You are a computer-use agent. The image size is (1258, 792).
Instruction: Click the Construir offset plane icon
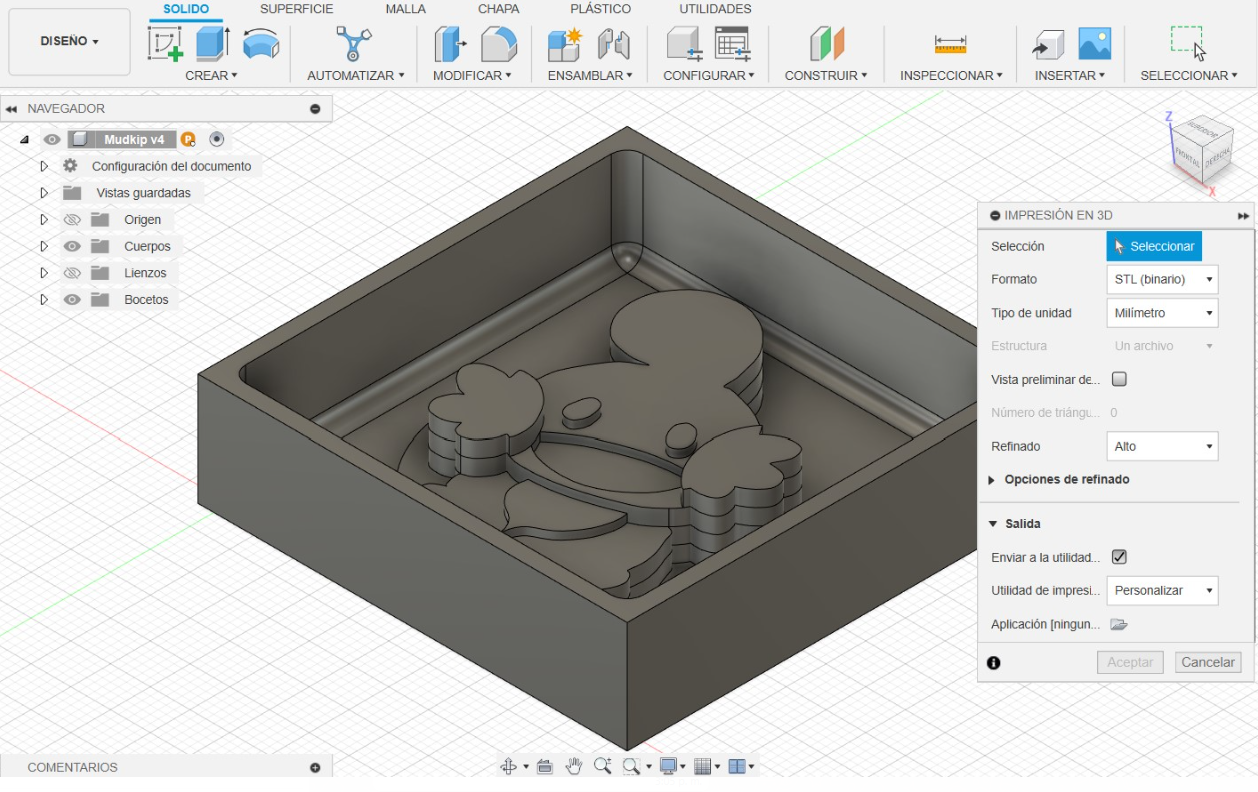827,44
